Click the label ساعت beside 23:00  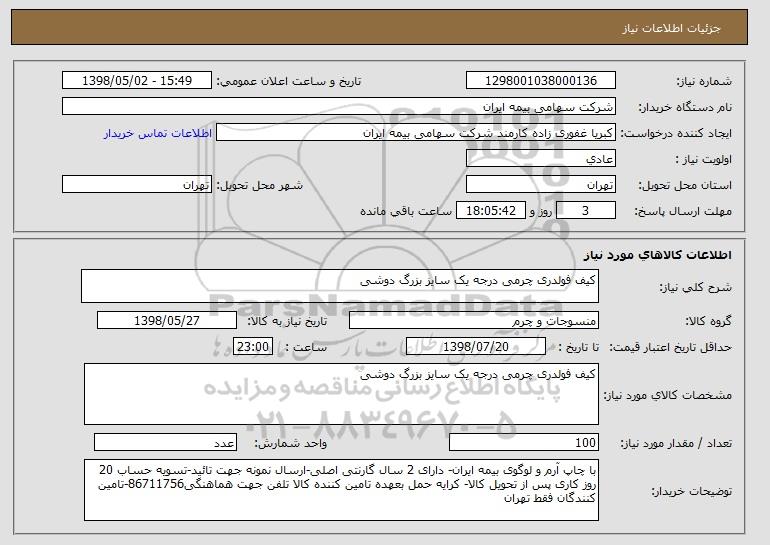tap(306, 348)
